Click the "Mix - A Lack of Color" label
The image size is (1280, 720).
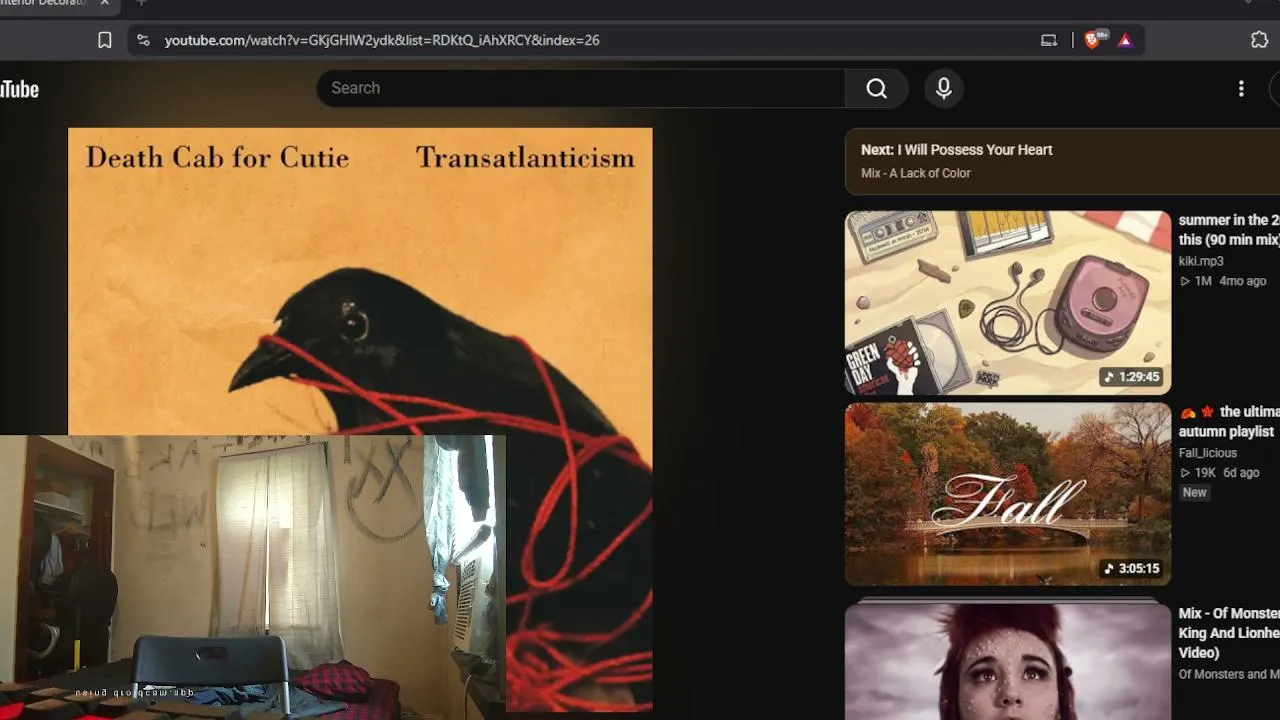click(x=916, y=173)
